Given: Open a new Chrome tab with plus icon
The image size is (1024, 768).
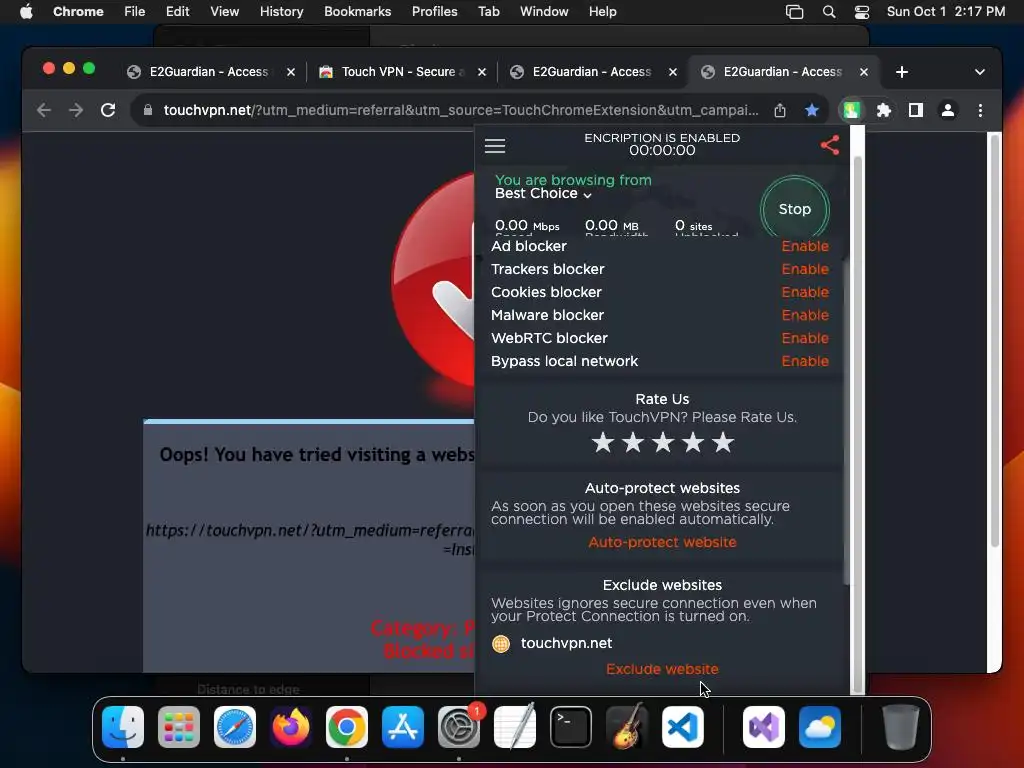Looking at the screenshot, I should tap(902, 72).
